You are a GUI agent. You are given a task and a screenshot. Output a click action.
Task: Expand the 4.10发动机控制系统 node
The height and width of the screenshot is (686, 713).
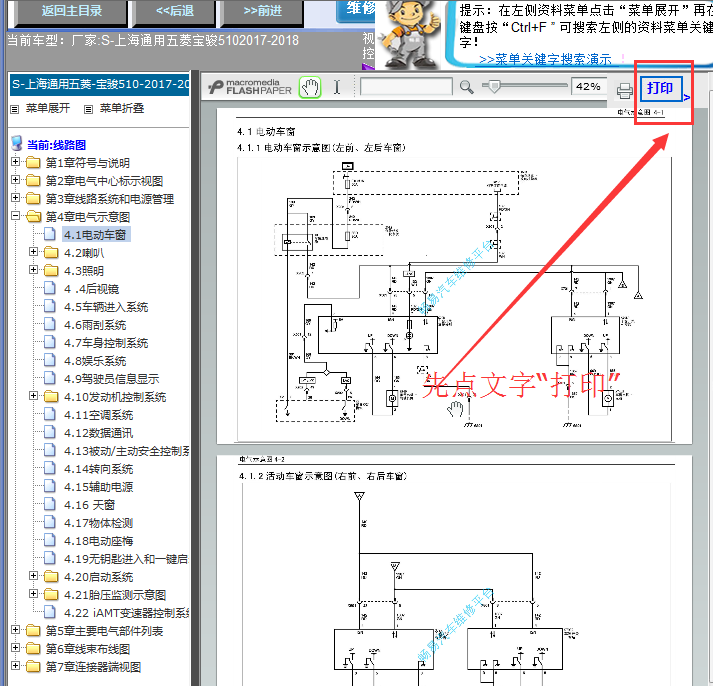click(x=33, y=396)
